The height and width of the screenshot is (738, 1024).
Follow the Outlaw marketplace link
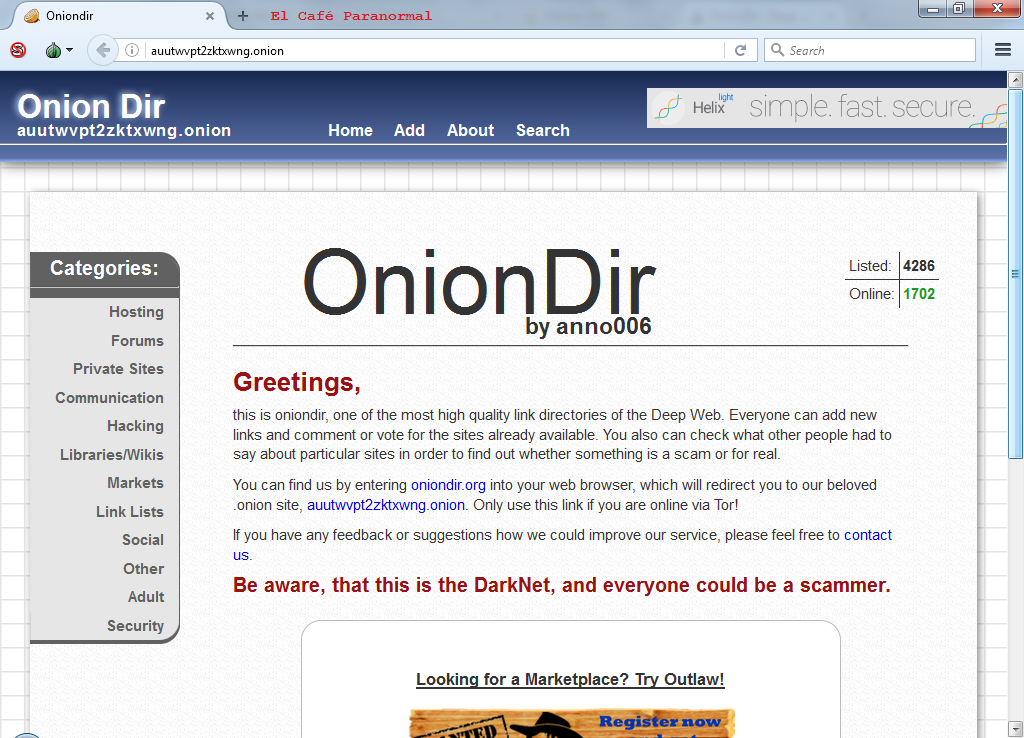click(x=570, y=680)
